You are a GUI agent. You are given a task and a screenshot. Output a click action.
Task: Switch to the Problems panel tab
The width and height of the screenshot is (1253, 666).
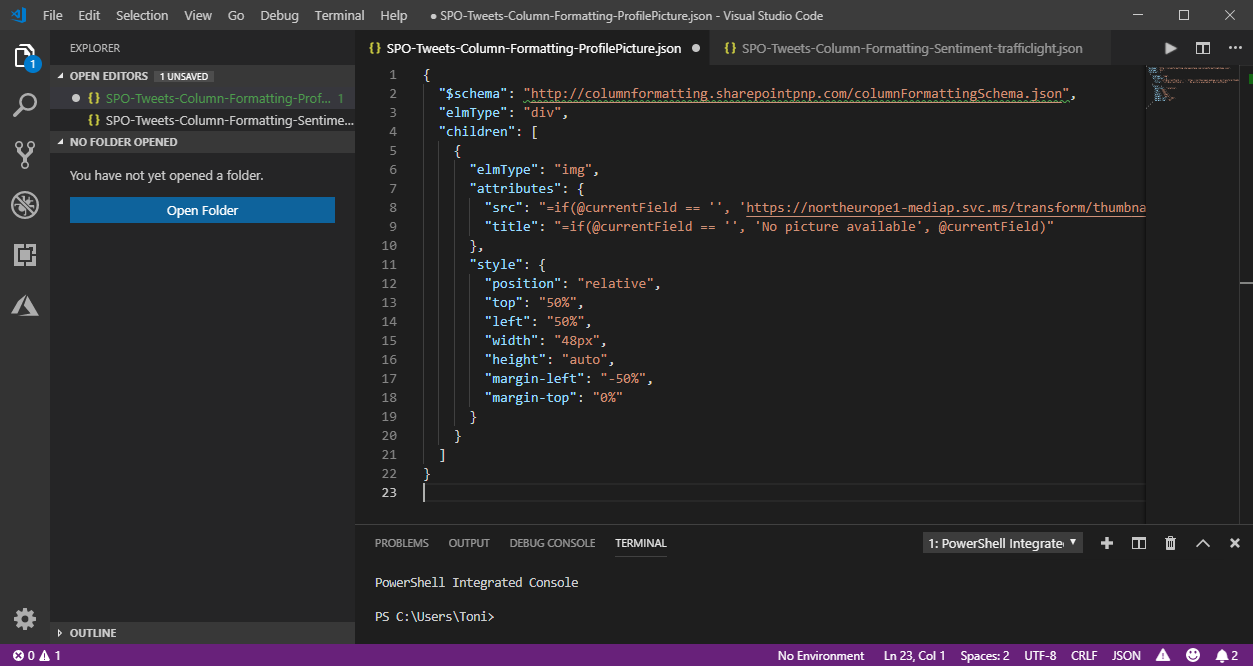(401, 543)
